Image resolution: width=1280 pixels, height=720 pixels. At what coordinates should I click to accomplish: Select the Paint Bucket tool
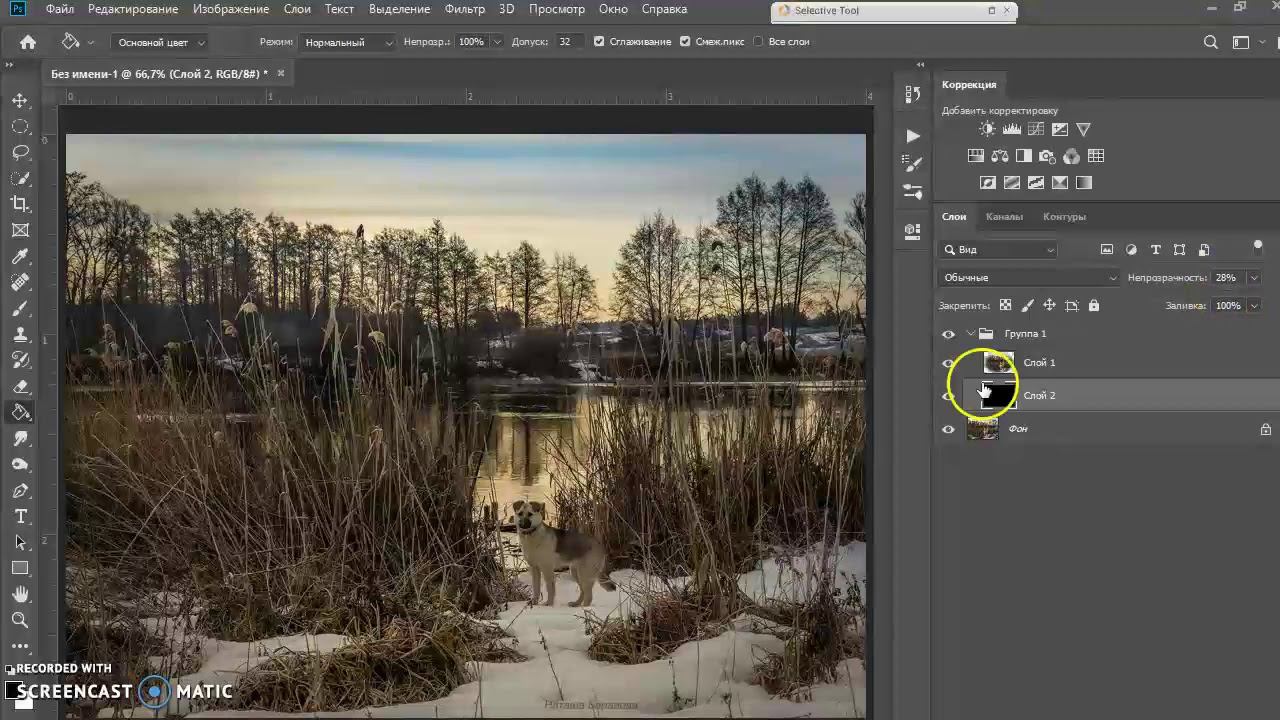20,412
